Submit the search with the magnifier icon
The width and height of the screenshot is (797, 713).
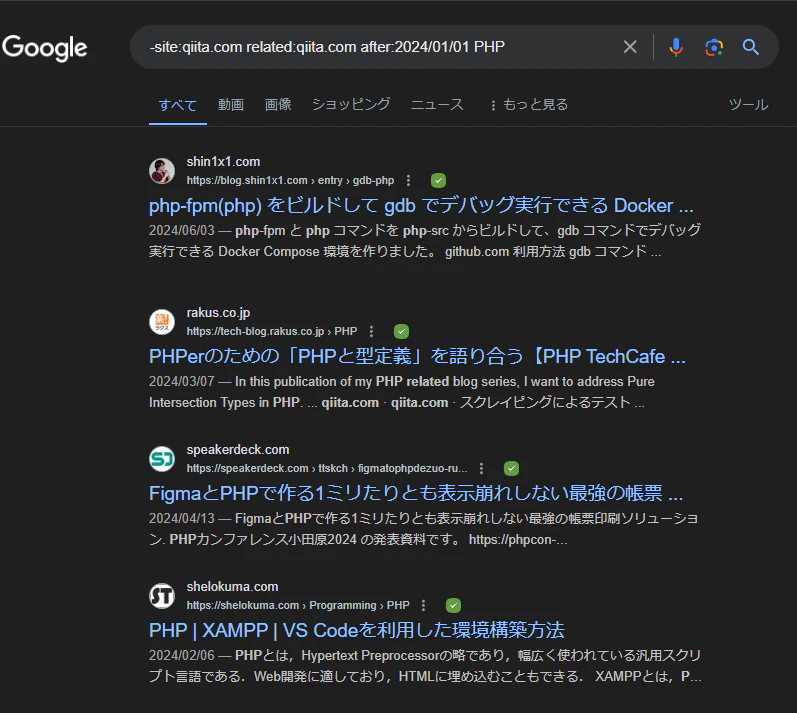pos(751,47)
